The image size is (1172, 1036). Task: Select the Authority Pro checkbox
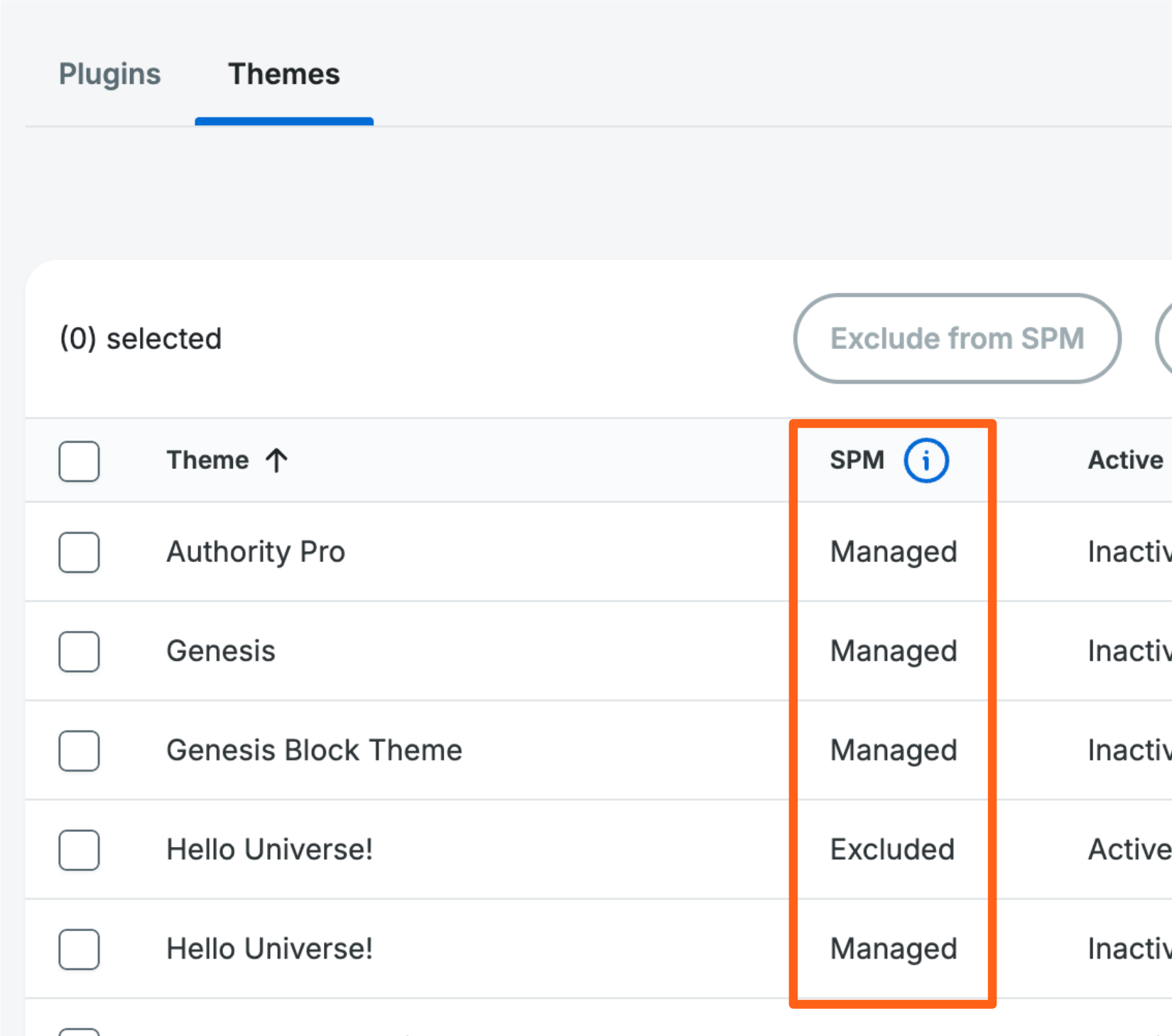pos(79,552)
